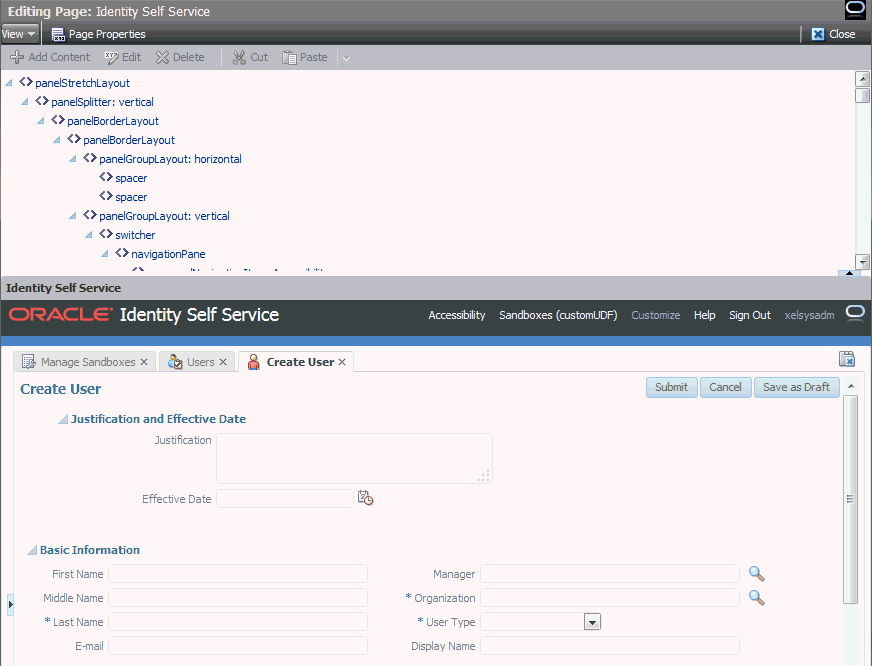Select the switcher tree item
The width and height of the screenshot is (872, 666).
(135, 235)
